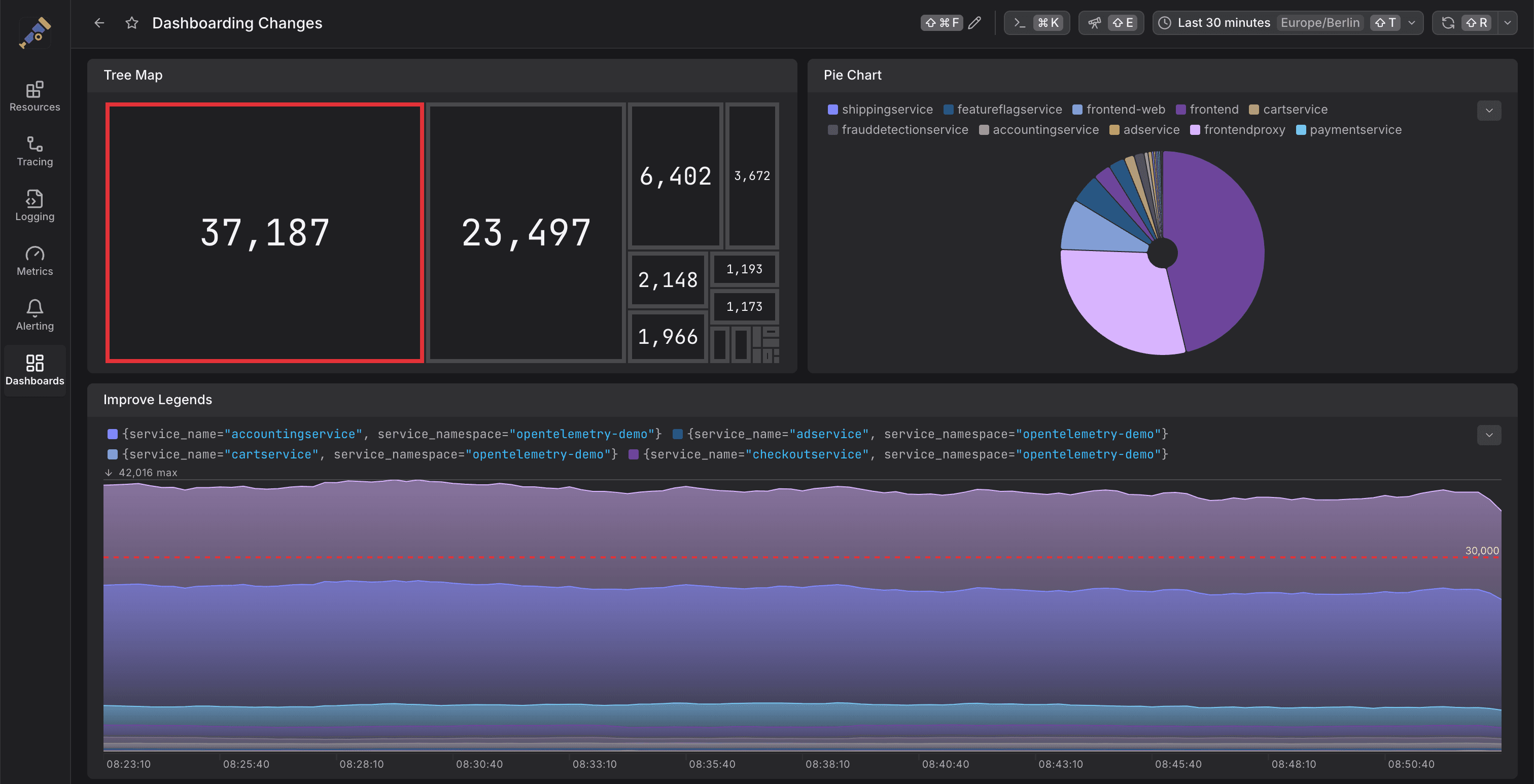Click the clock icon in time picker
Viewport: 1534px width, 784px height.
coord(1165,23)
